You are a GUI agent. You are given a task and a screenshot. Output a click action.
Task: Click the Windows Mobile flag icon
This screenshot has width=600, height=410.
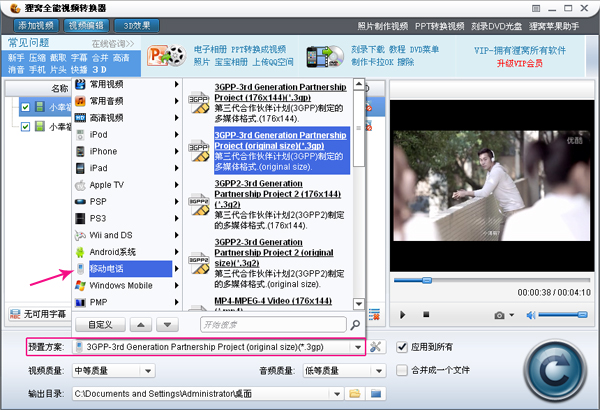(x=80, y=286)
